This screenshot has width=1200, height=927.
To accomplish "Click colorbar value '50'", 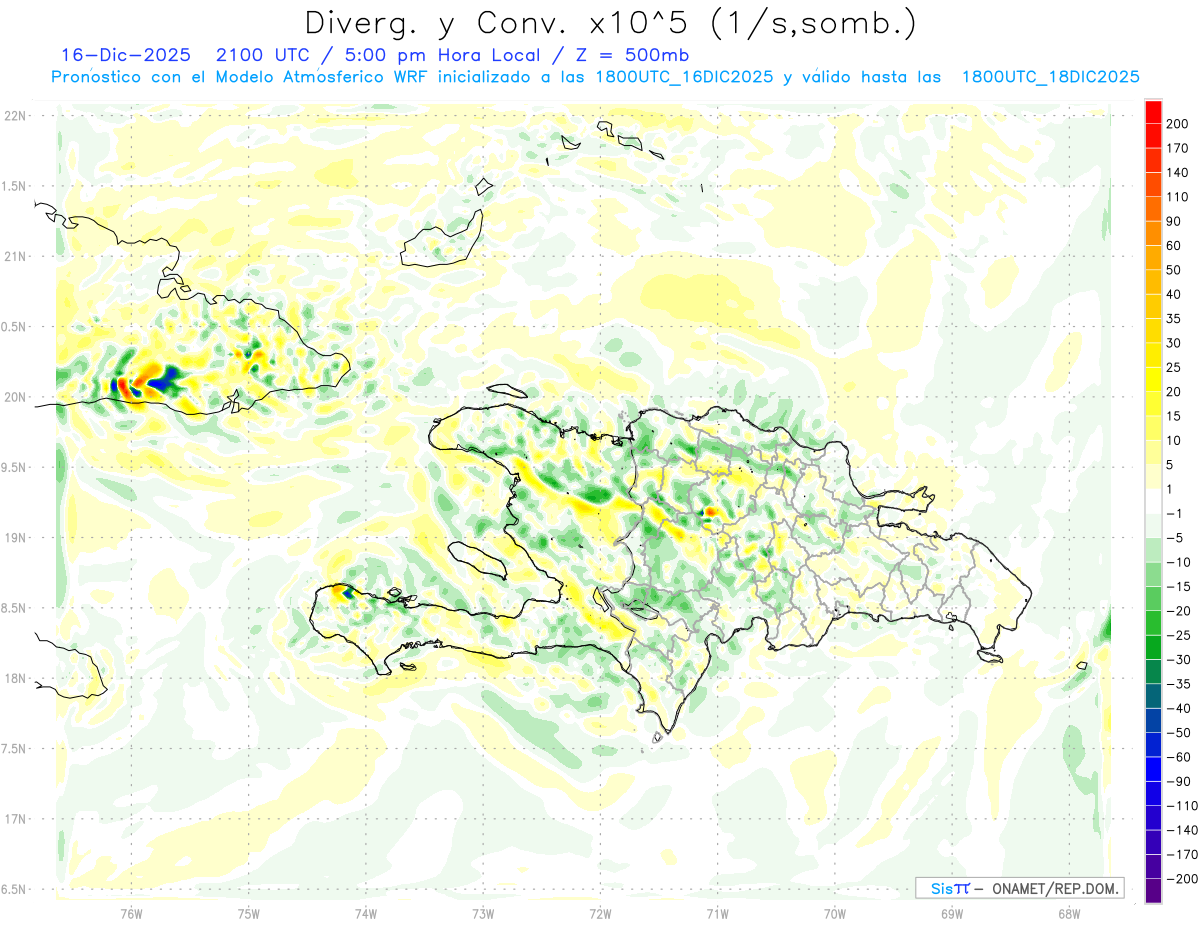I will [1175, 270].
